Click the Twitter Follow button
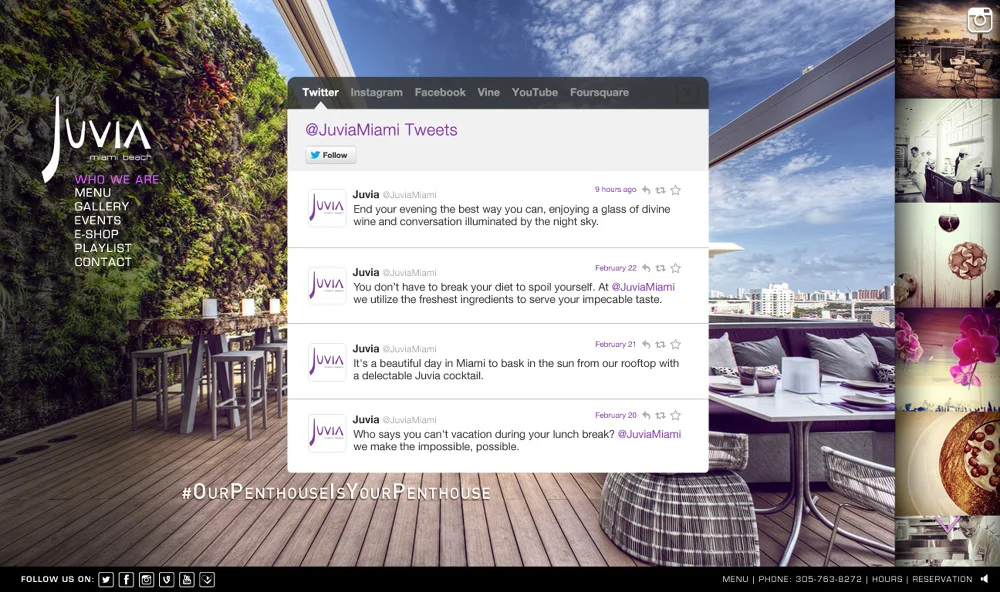Viewport: 1000px width, 592px height. click(330, 155)
